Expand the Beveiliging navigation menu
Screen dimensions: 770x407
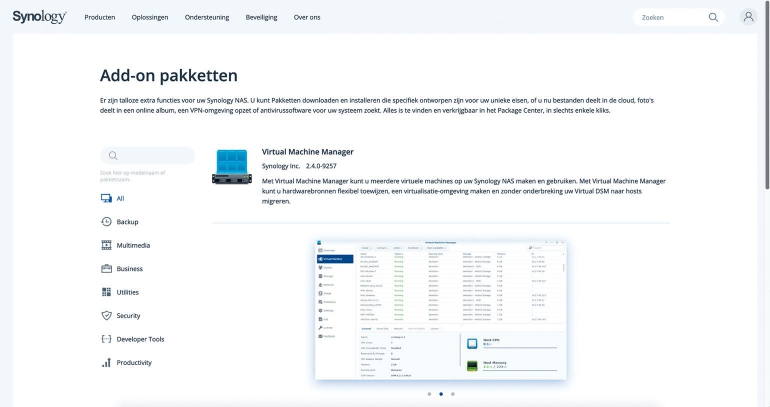[262, 17]
